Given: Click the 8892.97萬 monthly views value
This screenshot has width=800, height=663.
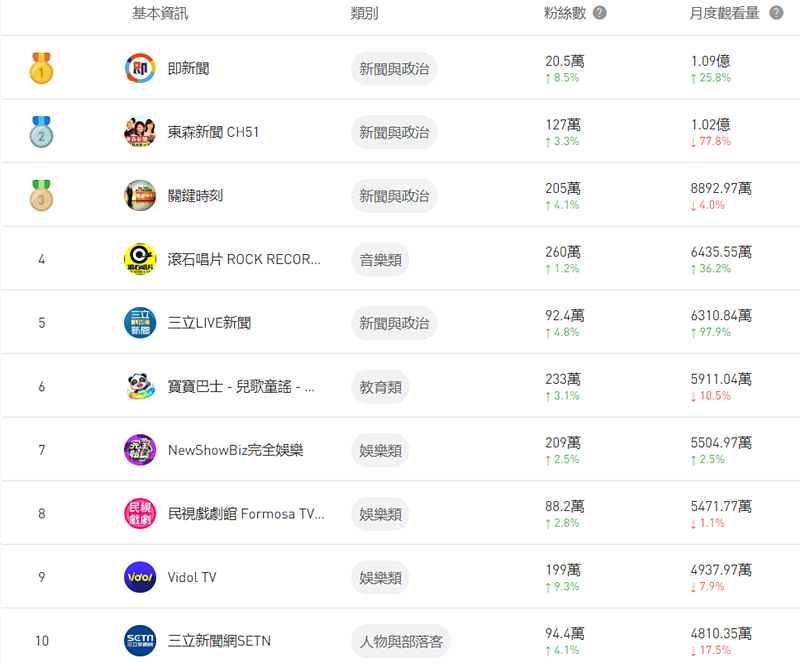Looking at the screenshot, I should [x=721, y=188].
